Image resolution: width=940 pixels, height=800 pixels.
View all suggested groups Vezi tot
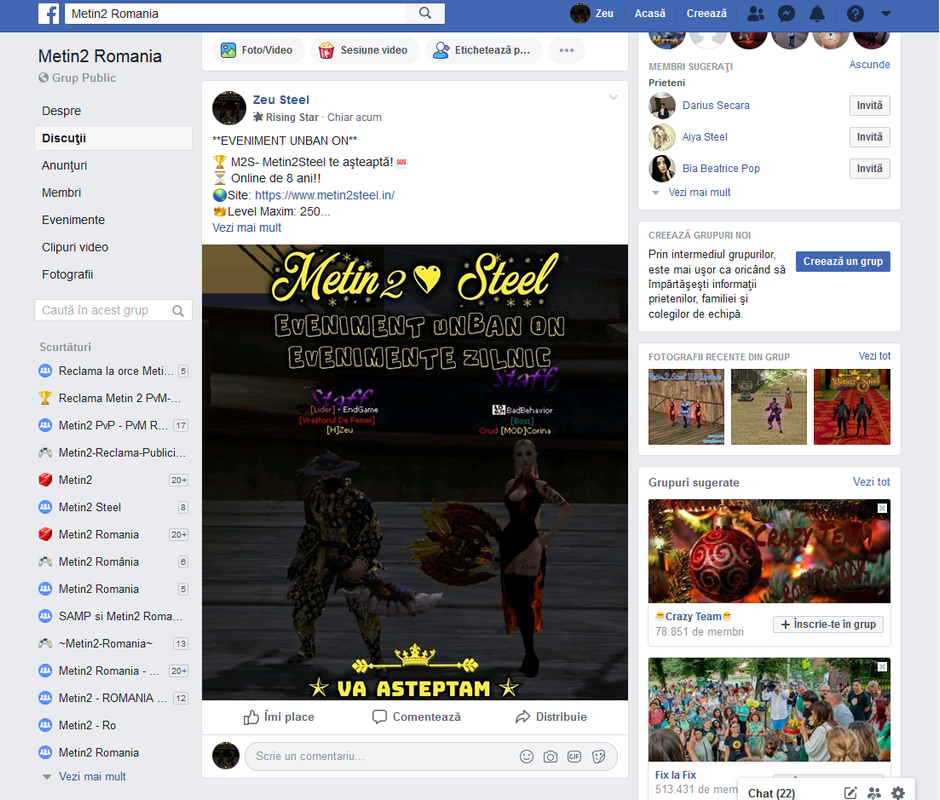coord(871,482)
